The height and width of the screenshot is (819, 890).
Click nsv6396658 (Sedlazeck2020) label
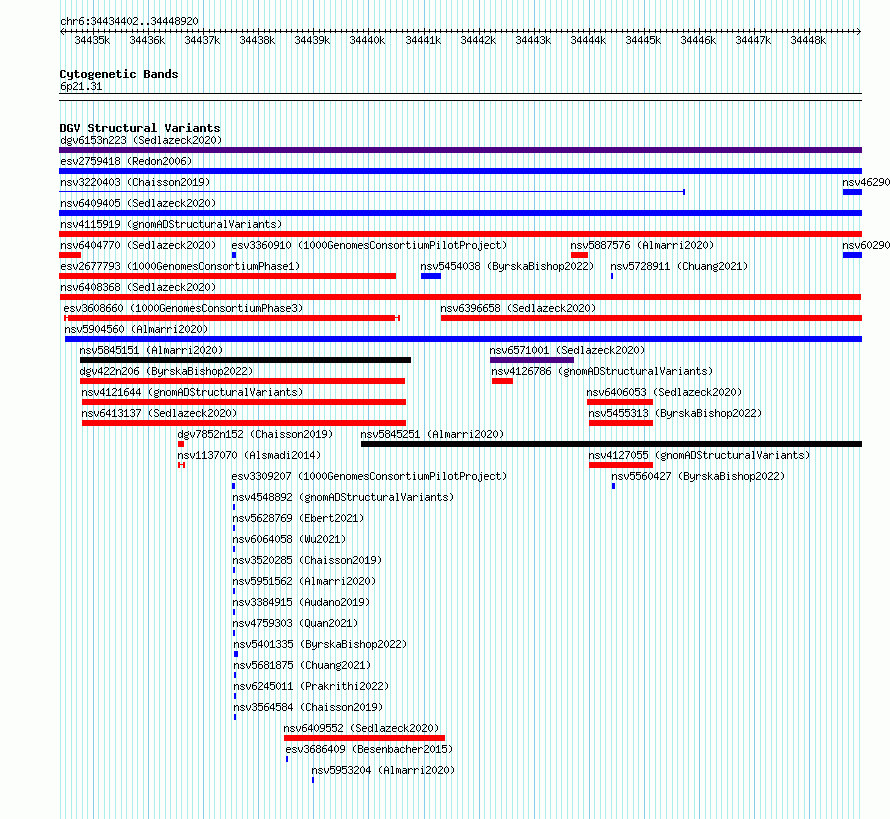[x=518, y=308]
